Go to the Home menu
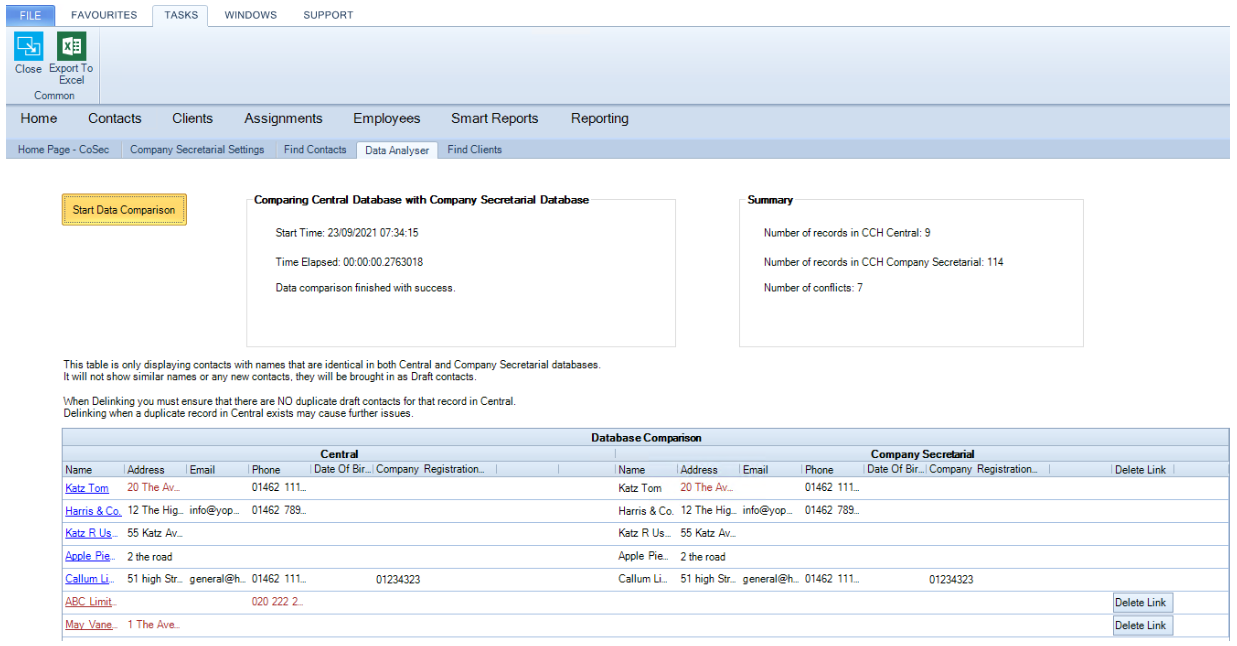 tap(39, 118)
